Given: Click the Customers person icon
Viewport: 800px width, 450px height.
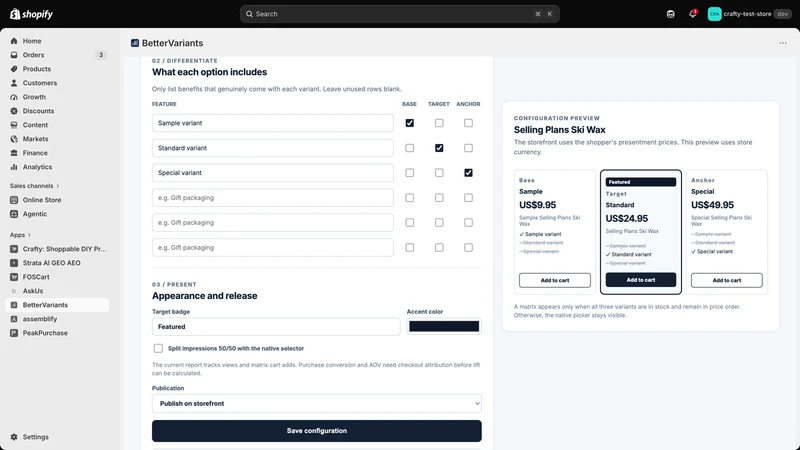Looking at the screenshot, I should pos(14,83).
